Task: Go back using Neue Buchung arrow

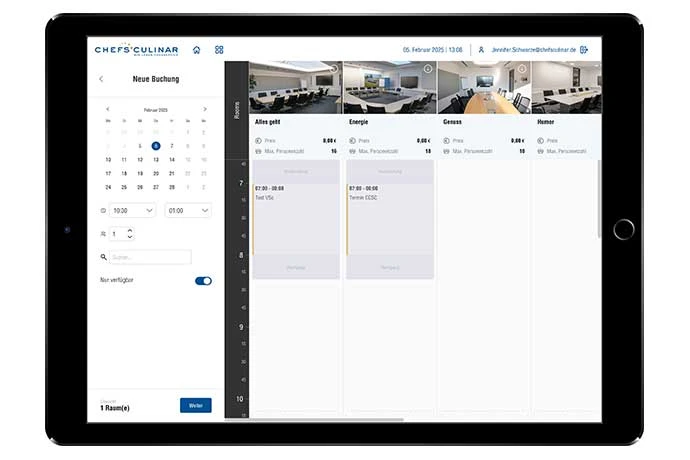Action: pyautogui.click(x=101, y=78)
